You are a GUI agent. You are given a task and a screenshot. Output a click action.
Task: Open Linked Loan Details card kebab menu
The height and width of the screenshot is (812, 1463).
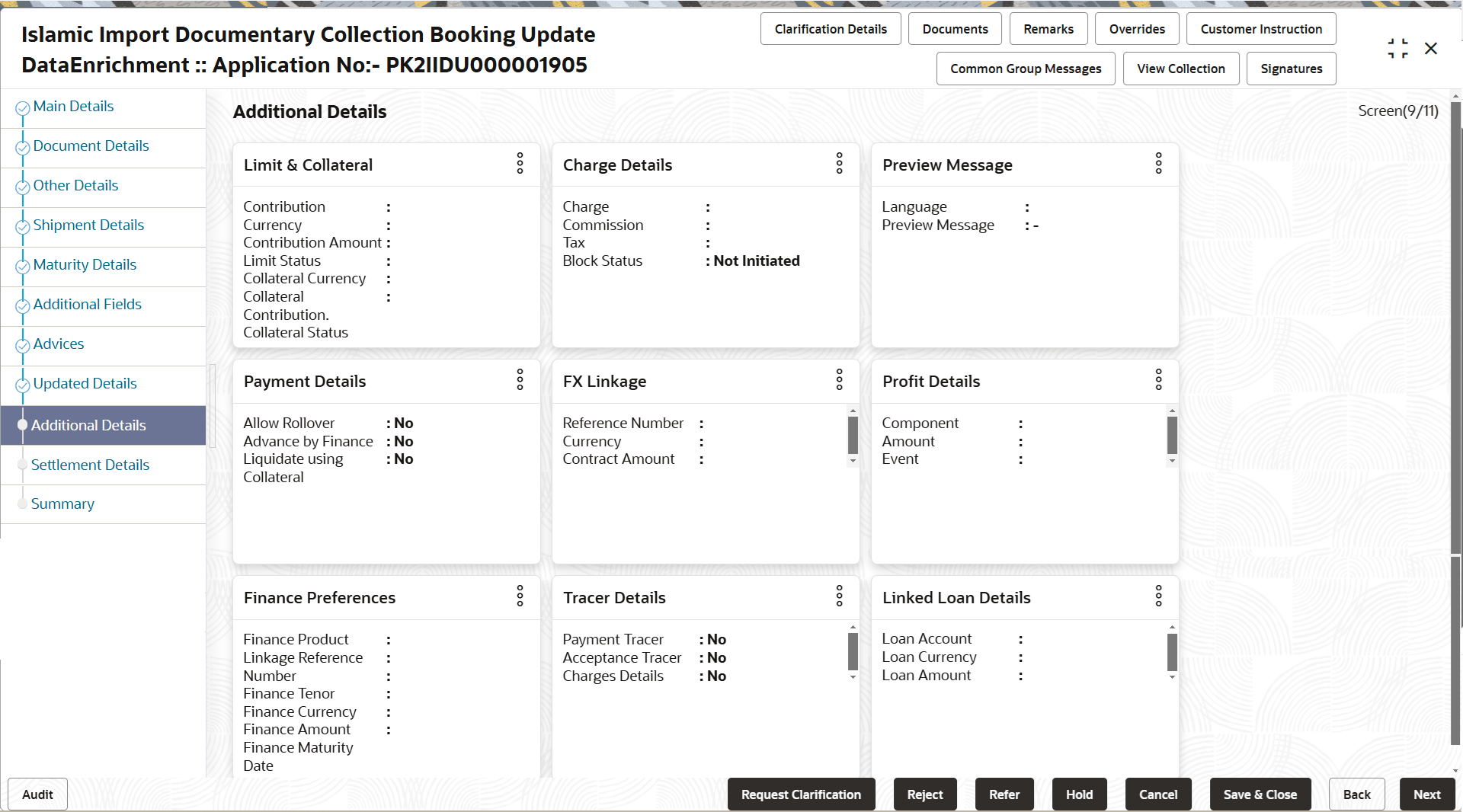(x=1159, y=596)
